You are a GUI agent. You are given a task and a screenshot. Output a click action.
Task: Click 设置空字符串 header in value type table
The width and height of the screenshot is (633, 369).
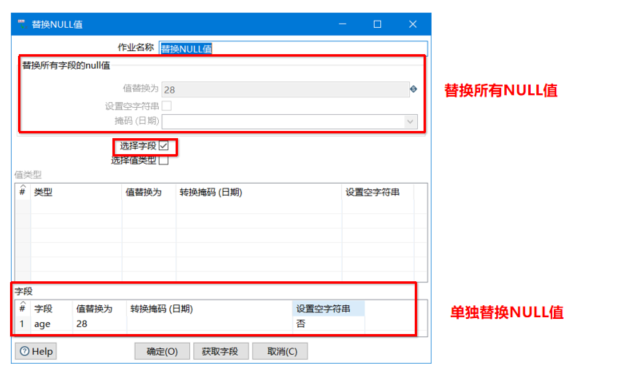click(378, 192)
